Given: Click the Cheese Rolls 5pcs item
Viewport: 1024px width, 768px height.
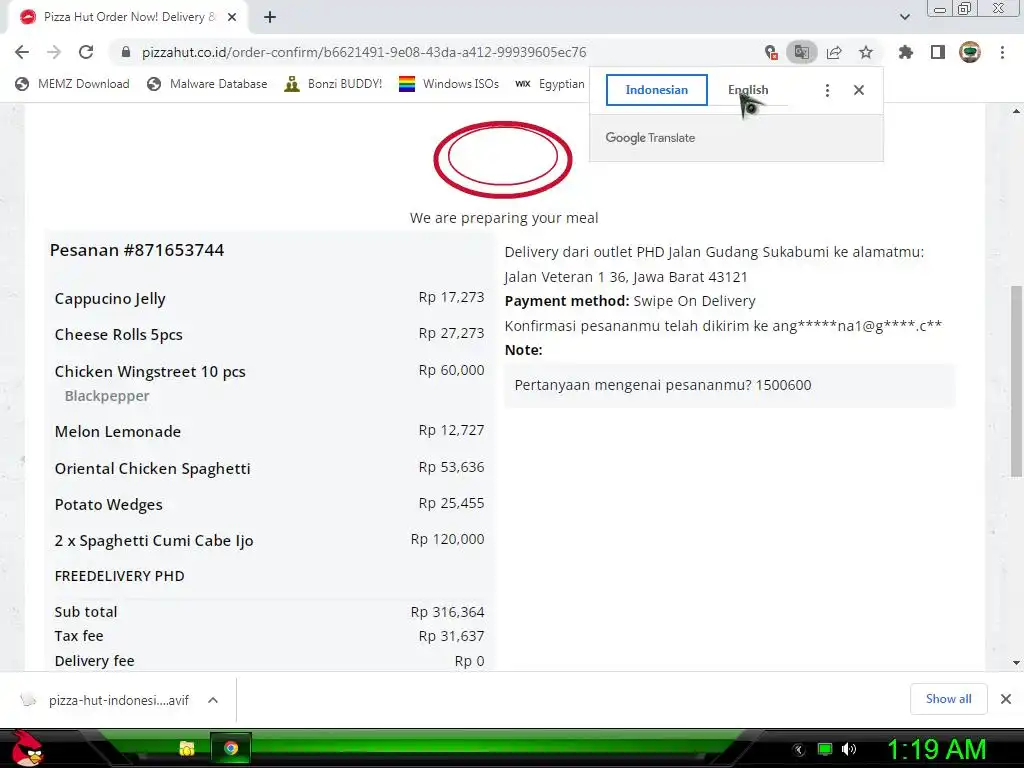Looking at the screenshot, I should [118, 334].
